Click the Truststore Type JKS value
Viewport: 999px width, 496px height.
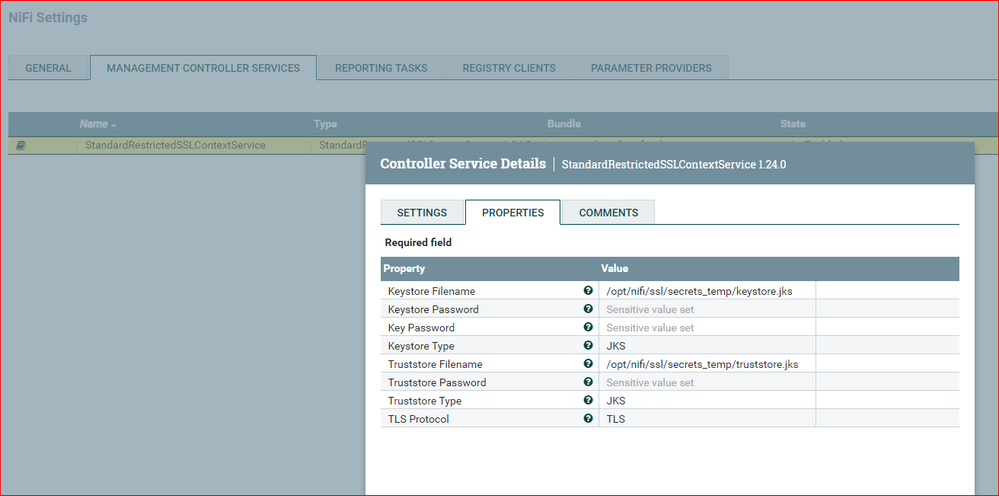[x=615, y=401]
